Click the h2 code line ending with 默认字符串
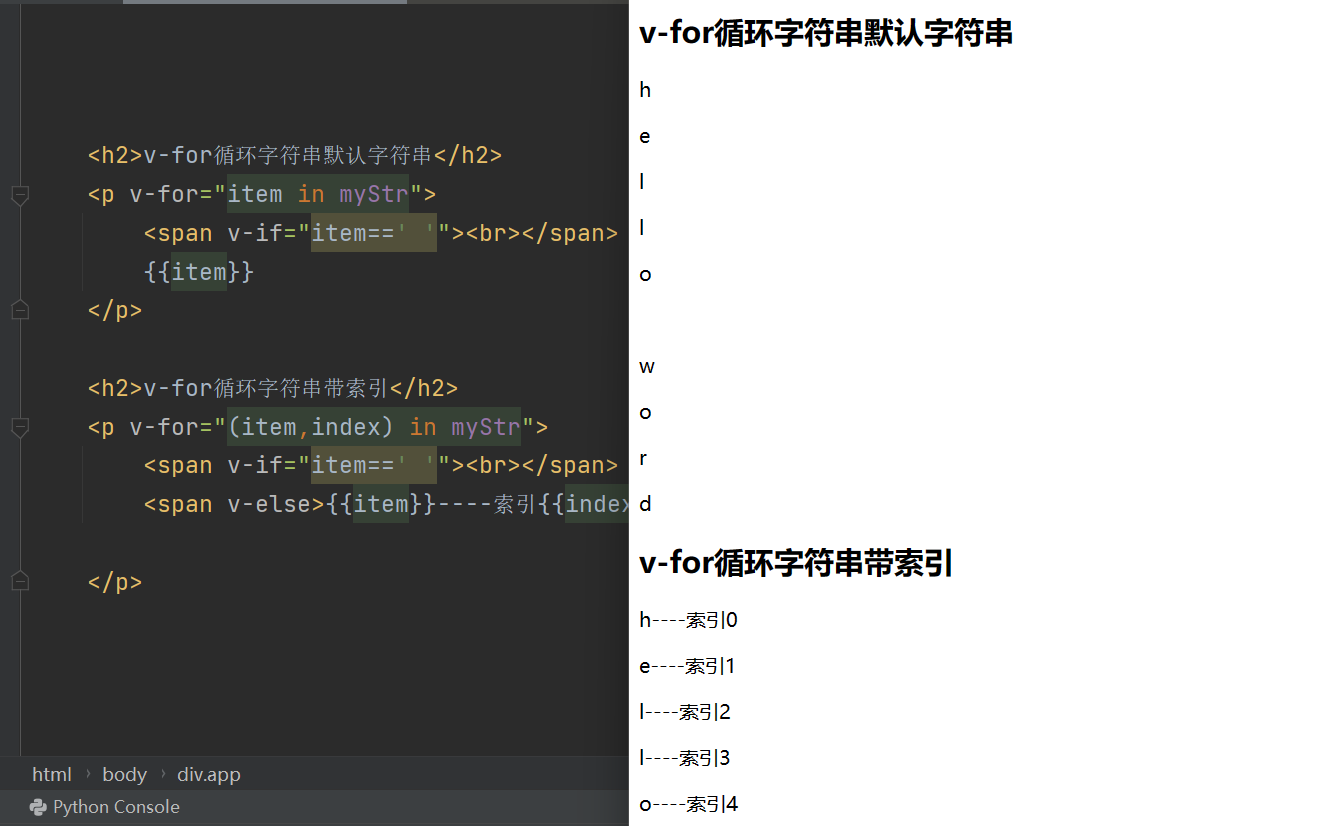Image resolution: width=1321 pixels, height=826 pixels. click(295, 155)
